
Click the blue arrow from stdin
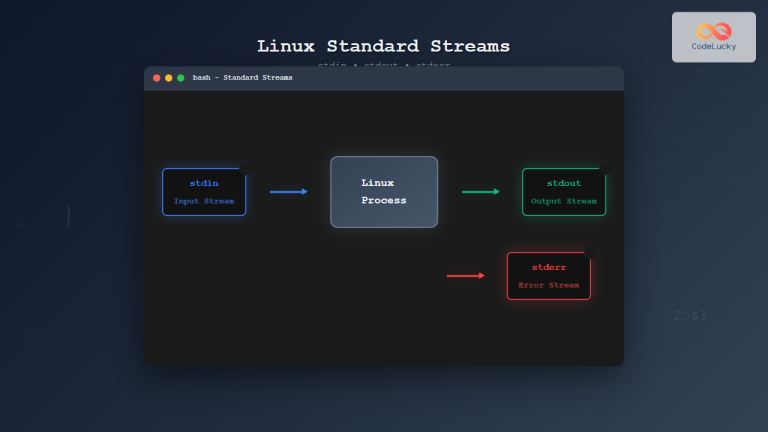tap(289, 191)
